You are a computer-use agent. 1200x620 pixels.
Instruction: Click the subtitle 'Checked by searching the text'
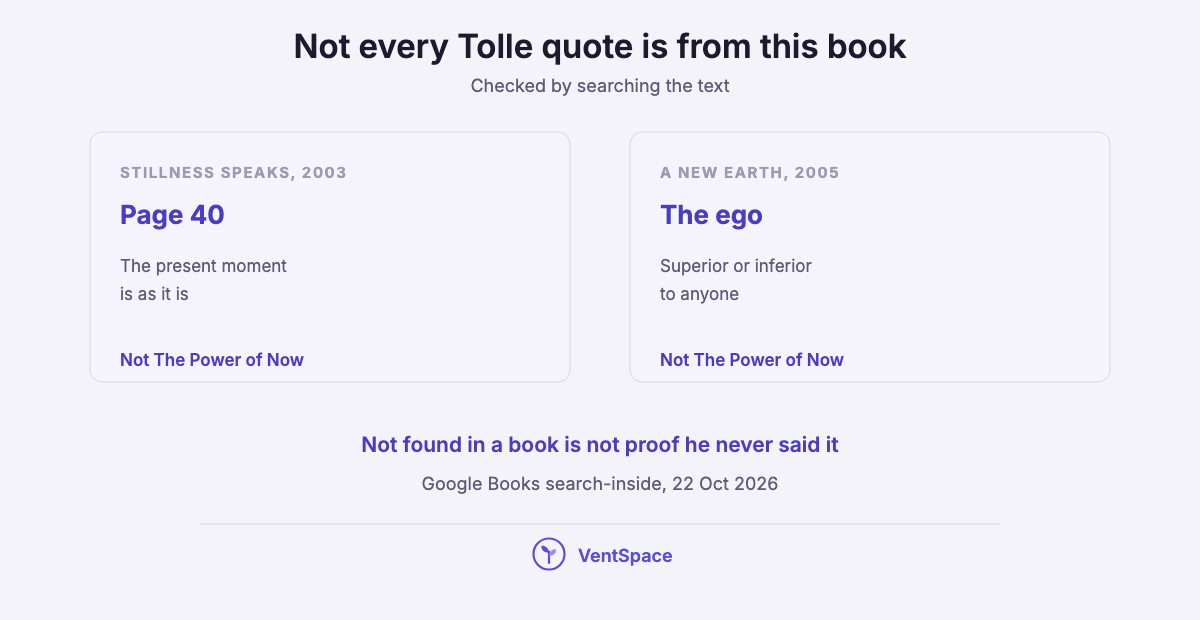pyautogui.click(x=600, y=86)
